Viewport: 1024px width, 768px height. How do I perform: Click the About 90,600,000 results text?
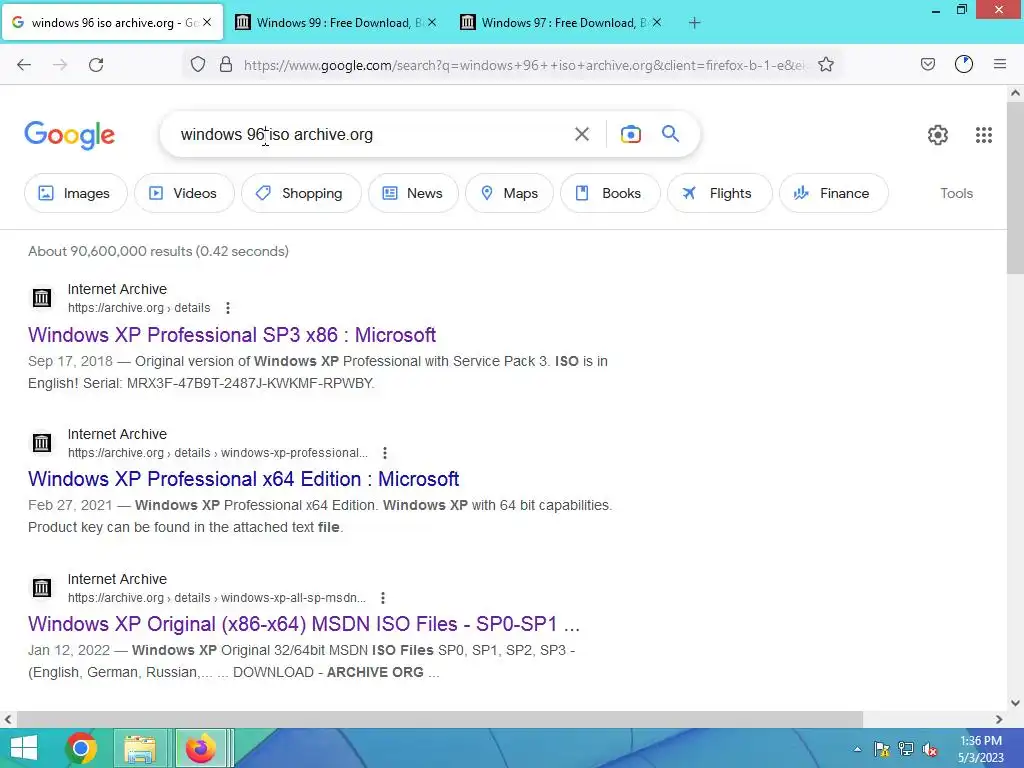[158, 251]
